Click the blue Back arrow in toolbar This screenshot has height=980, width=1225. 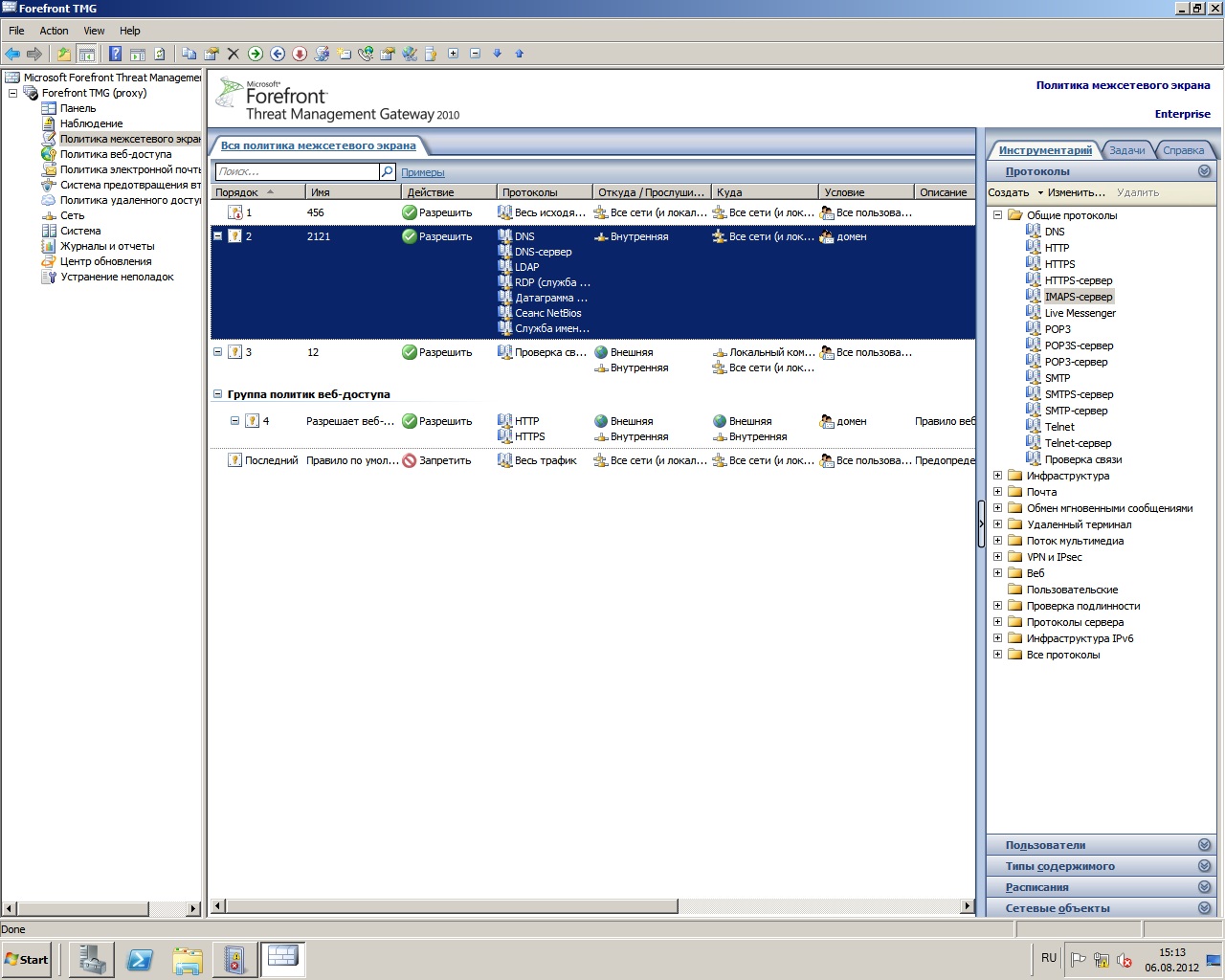click(x=12, y=54)
